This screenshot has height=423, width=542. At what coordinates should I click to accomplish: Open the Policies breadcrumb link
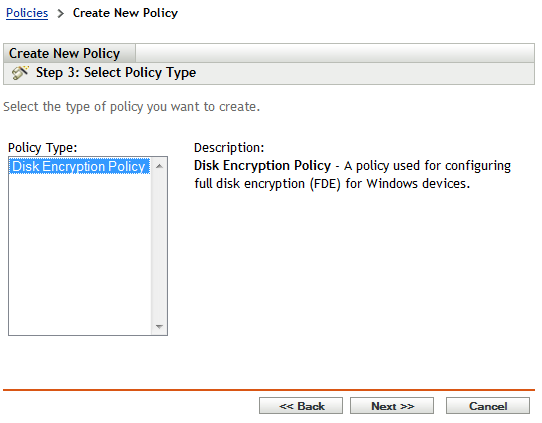point(27,13)
